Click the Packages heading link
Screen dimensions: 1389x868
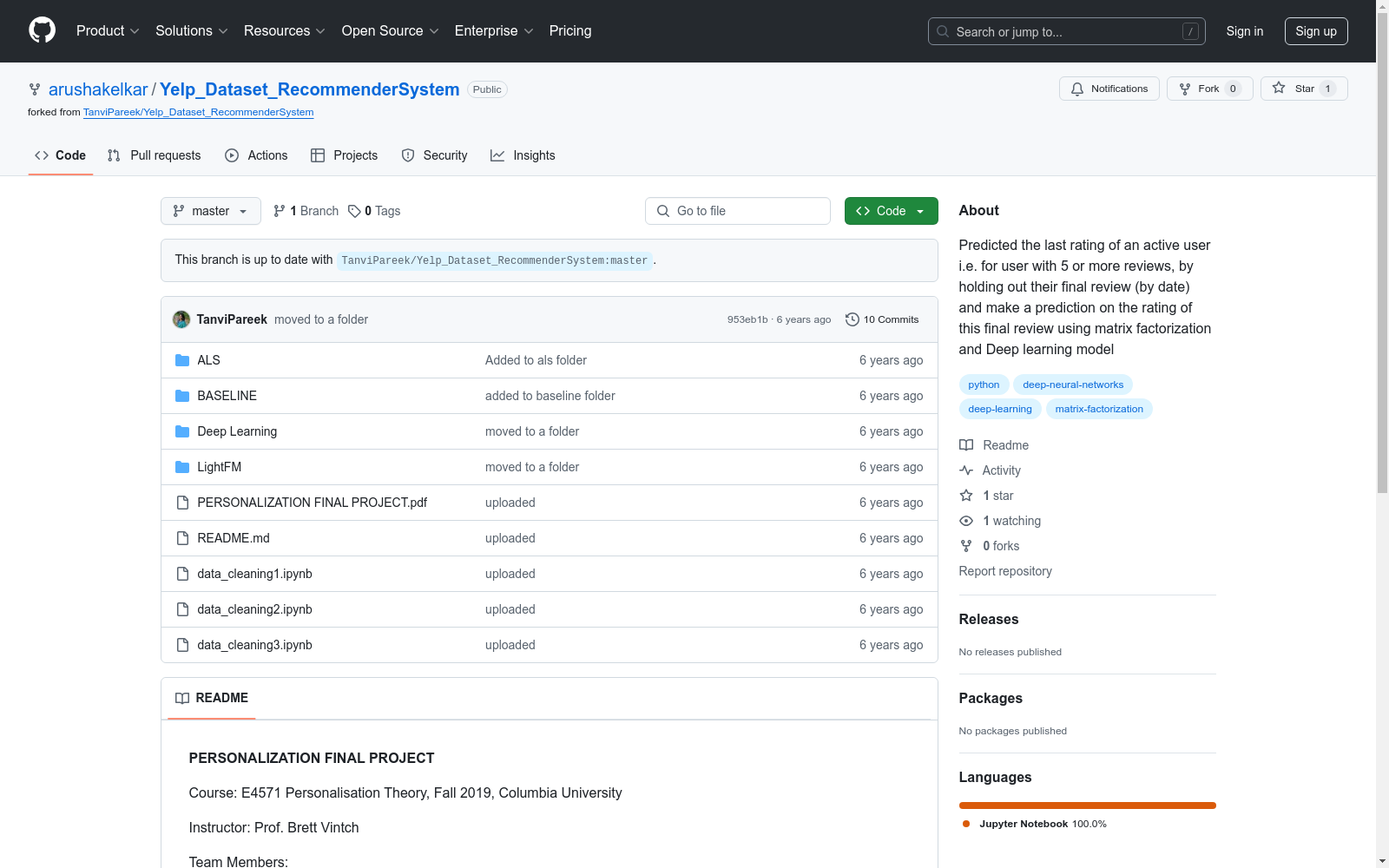pos(990,698)
